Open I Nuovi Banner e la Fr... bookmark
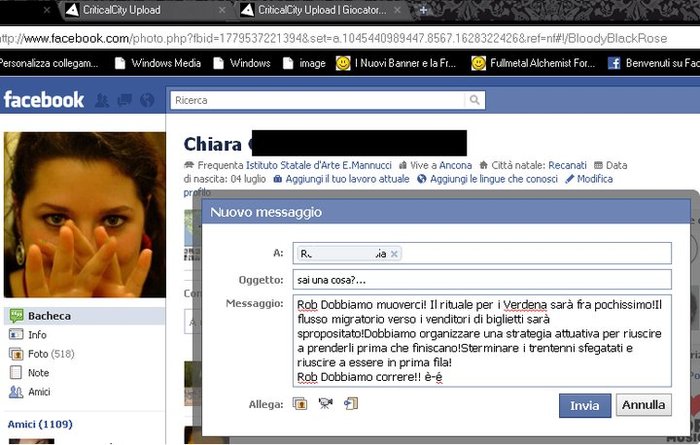700x445 pixels. point(396,63)
